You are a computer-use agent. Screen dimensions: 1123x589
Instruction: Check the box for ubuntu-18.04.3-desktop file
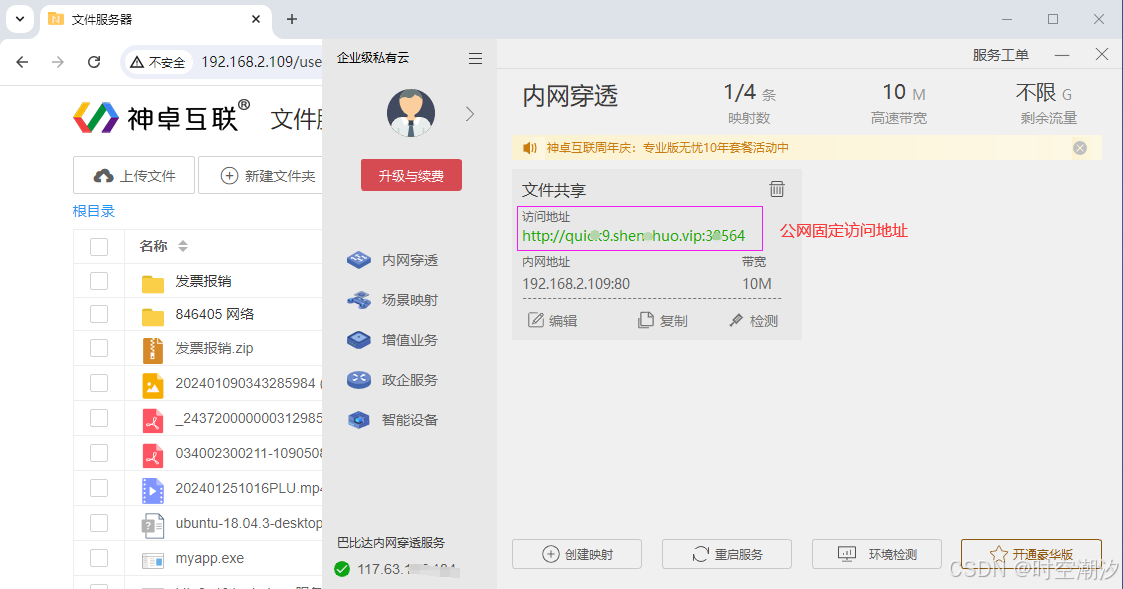[99, 523]
